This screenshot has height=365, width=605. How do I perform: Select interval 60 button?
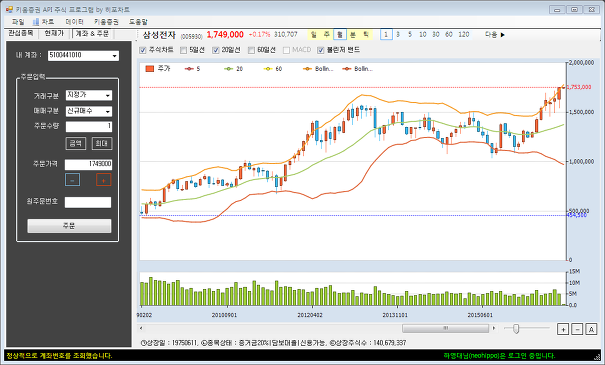click(x=449, y=35)
